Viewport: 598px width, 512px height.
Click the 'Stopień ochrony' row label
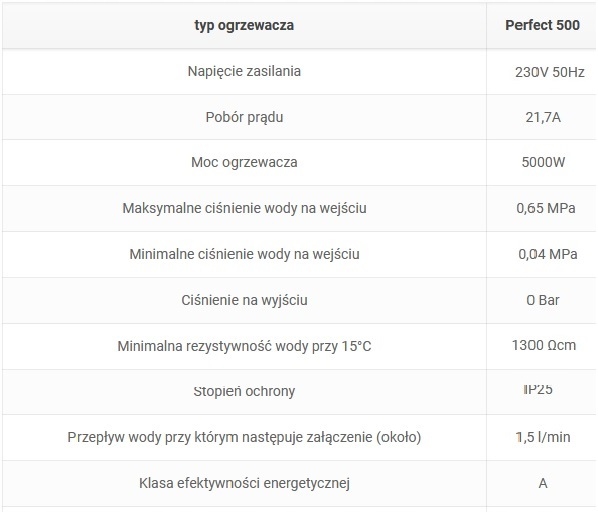click(x=244, y=391)
